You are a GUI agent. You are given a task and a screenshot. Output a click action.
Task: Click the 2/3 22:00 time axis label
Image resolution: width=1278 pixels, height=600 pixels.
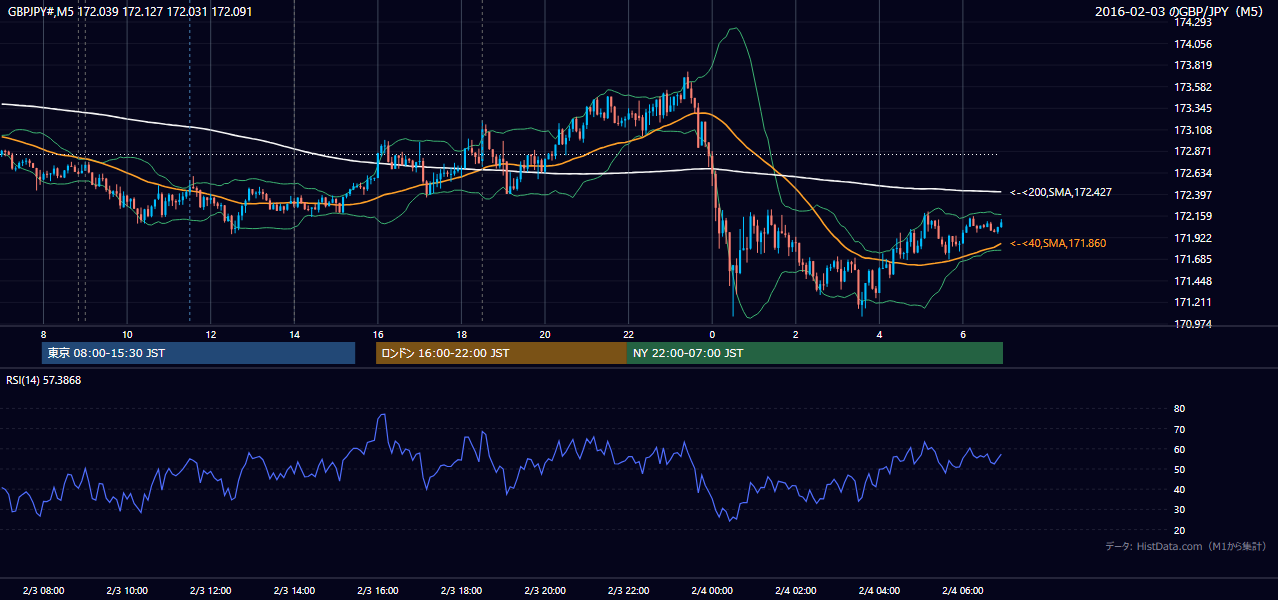[628, 590]
